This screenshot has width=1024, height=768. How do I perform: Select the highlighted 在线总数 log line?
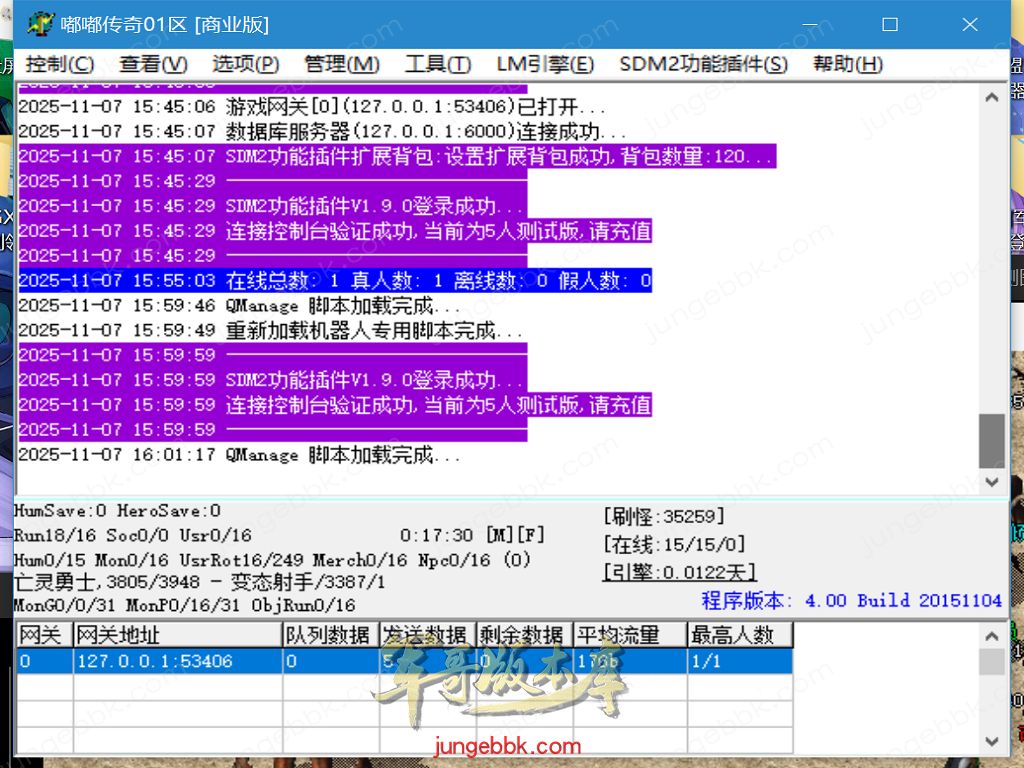(335, 281)
